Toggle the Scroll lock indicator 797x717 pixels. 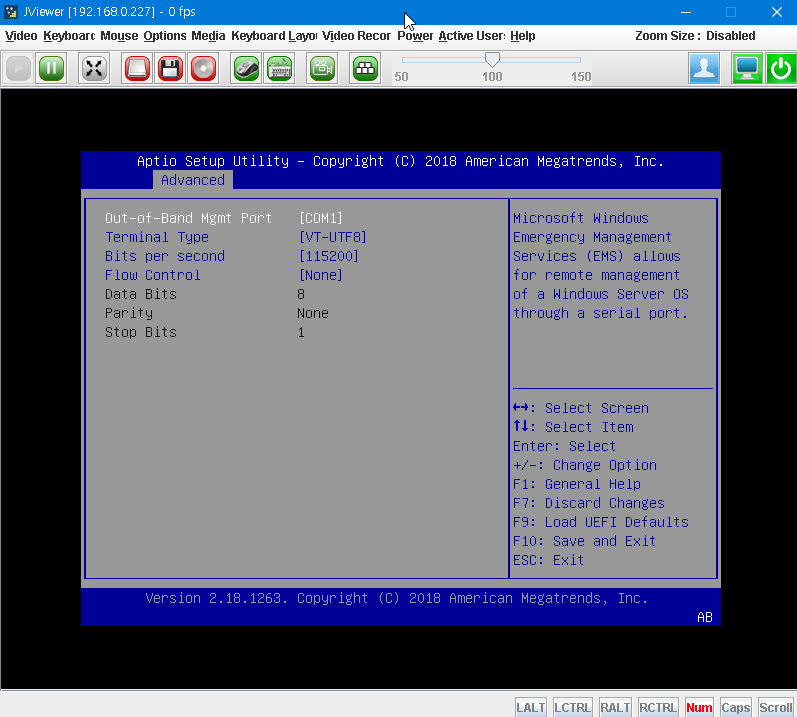pos(776,707)
